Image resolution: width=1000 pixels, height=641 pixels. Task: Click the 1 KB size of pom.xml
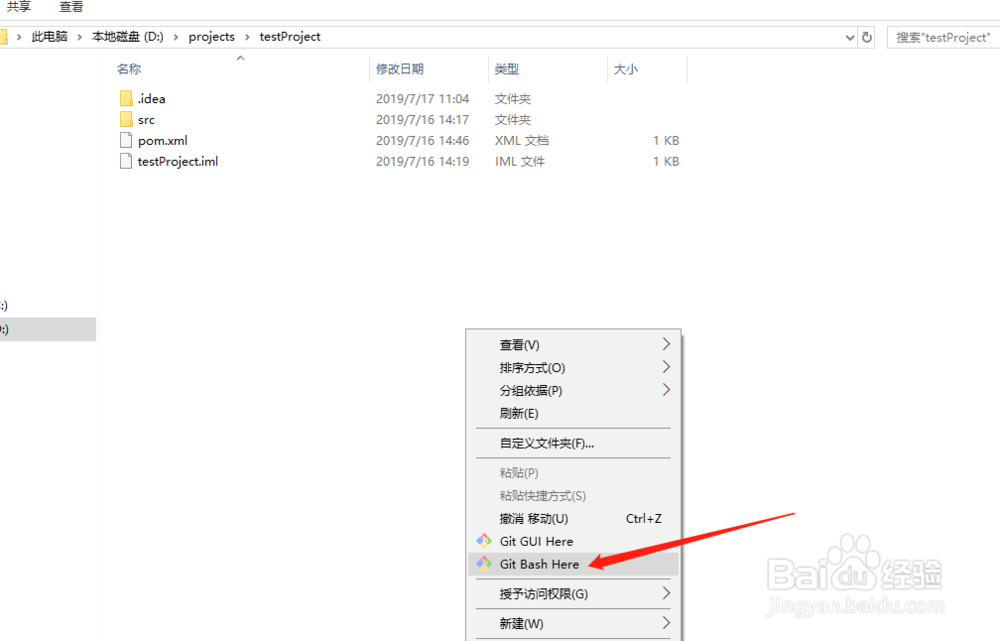coord(666,141)
